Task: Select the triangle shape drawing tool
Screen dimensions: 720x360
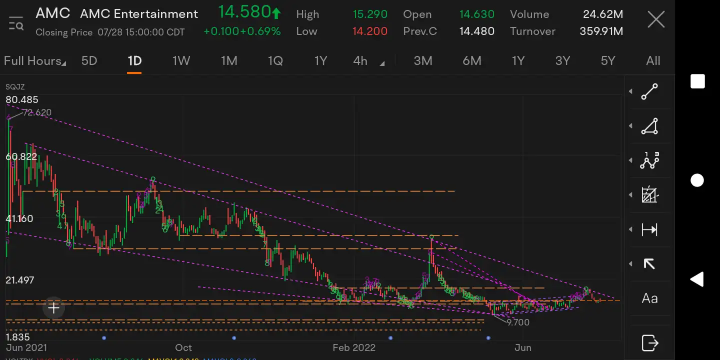Action: [x=649, y=126]
